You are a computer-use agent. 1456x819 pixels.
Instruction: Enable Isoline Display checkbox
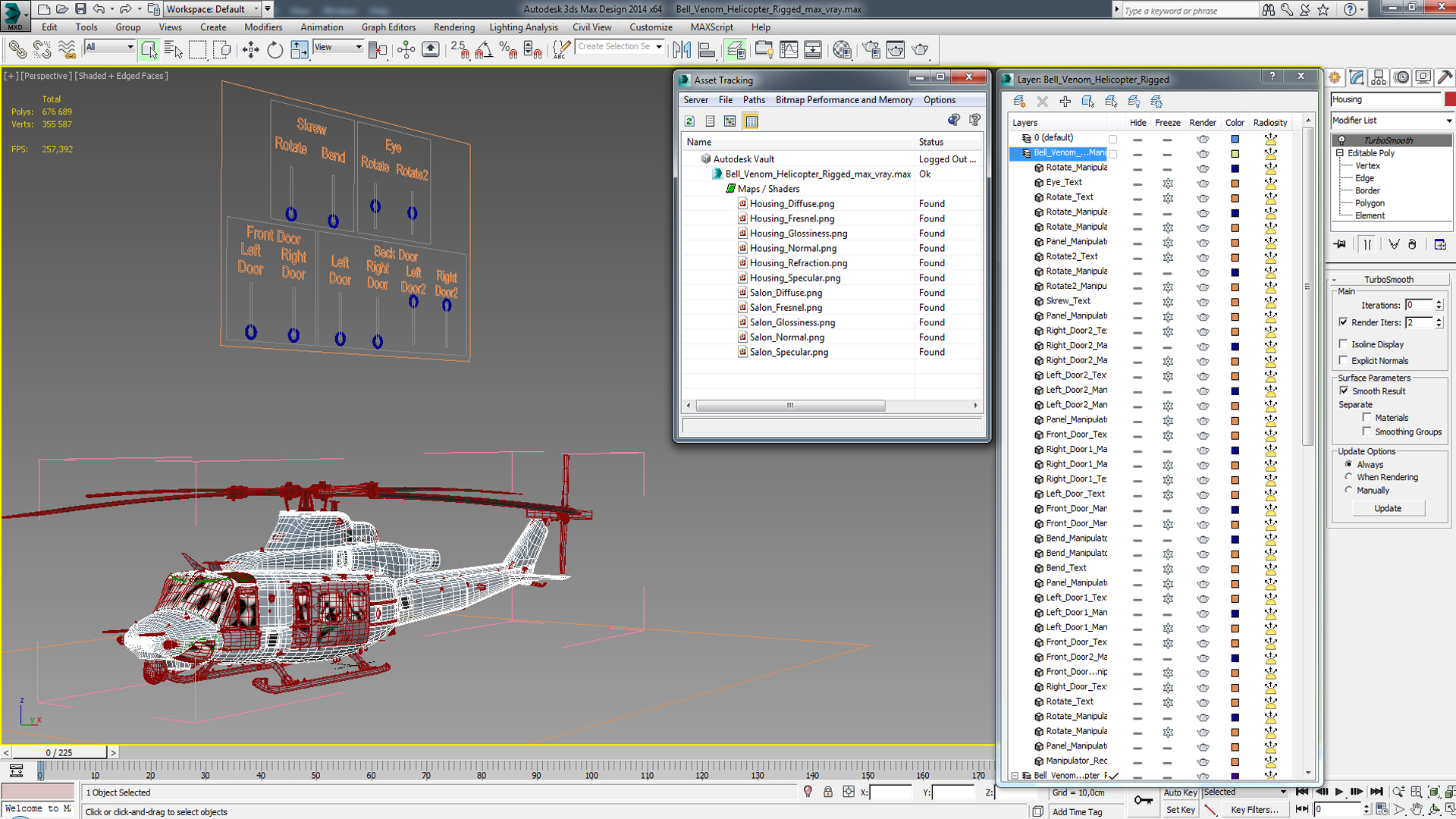1344,344
